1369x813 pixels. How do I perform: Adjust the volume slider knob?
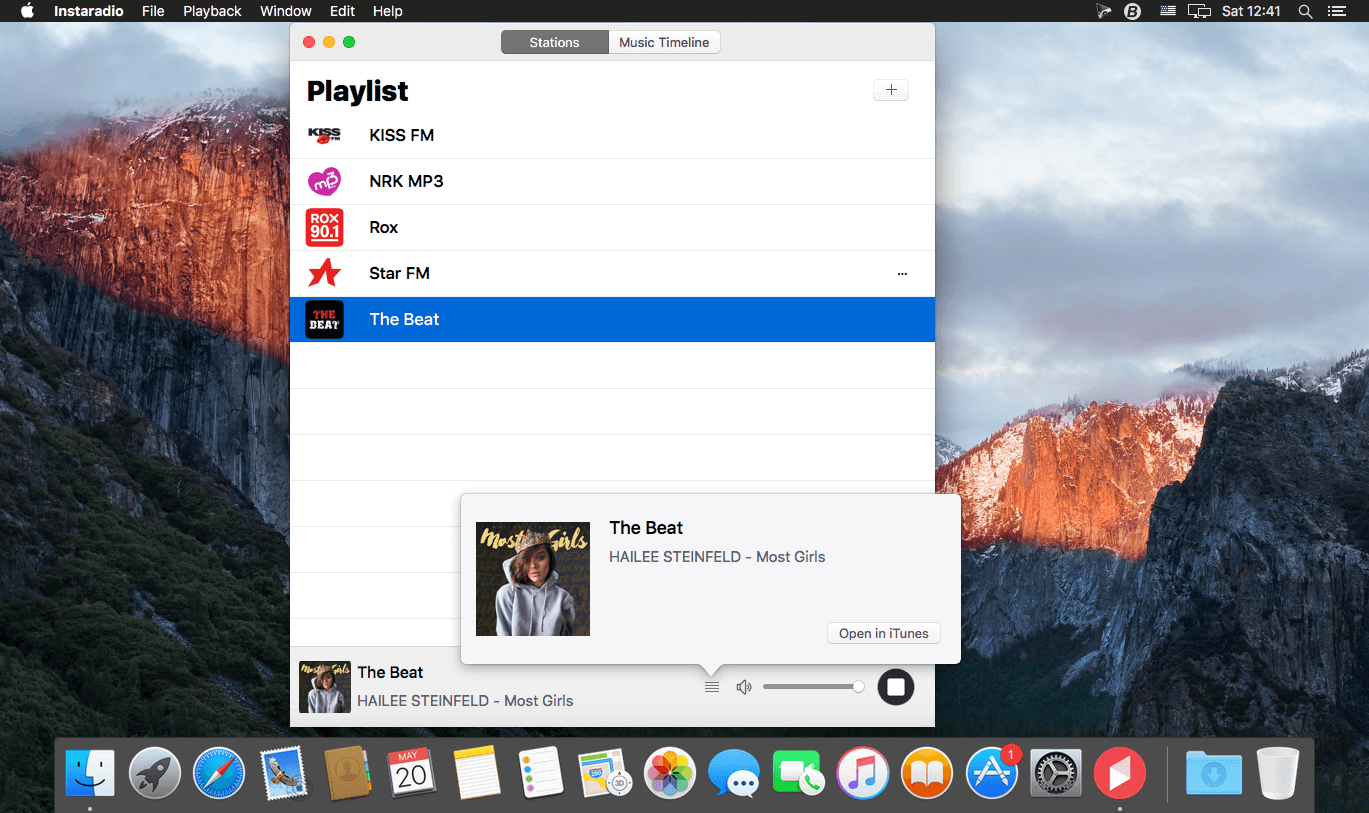point(858,686)
